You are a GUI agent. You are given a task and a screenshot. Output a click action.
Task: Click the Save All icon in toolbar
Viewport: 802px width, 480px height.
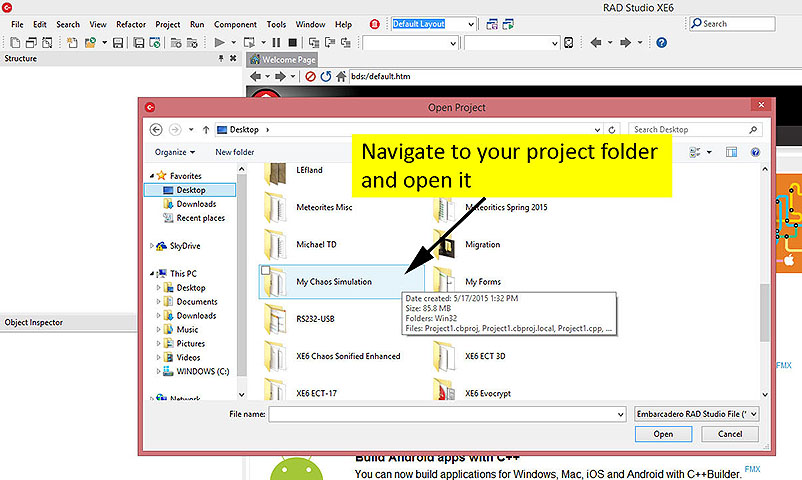(x=139, y=42)
